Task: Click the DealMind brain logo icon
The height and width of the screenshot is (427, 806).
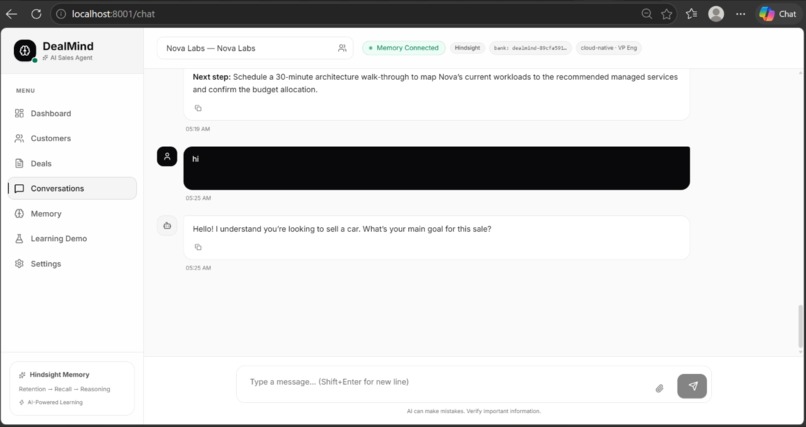Action: coord(25,50)
